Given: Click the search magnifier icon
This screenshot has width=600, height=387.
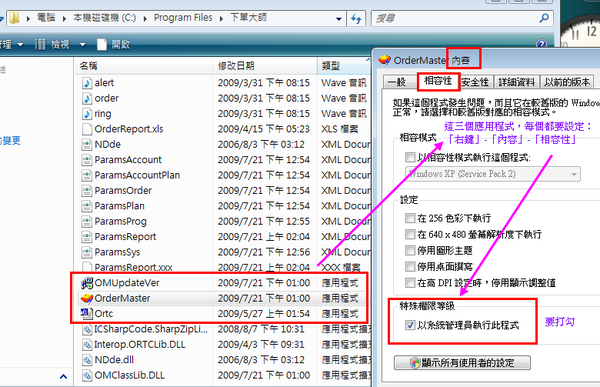Looking at the screenshot, I should click(x=544, y=18).
